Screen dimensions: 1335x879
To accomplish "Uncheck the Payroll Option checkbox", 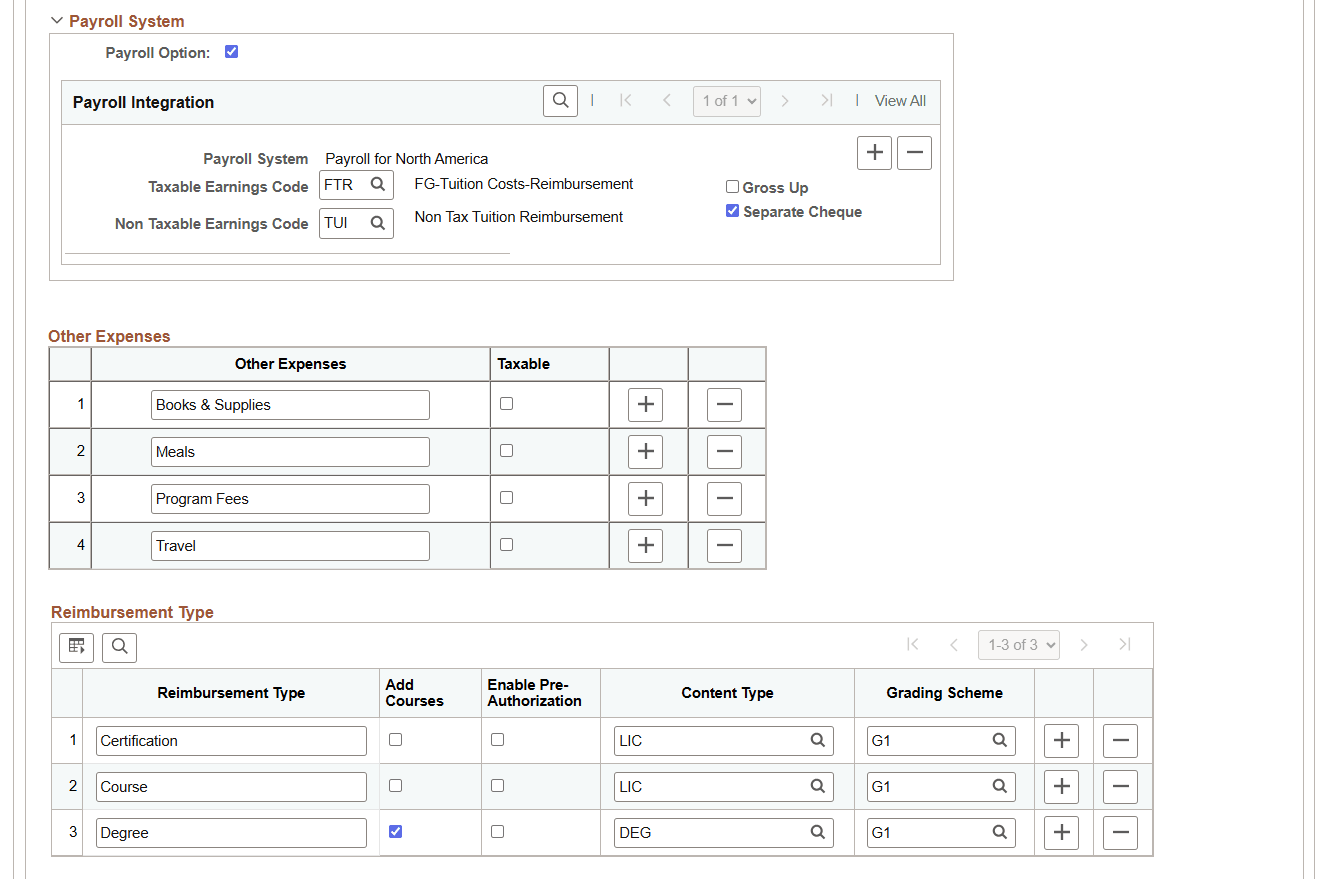I will [x=231, y=52].
